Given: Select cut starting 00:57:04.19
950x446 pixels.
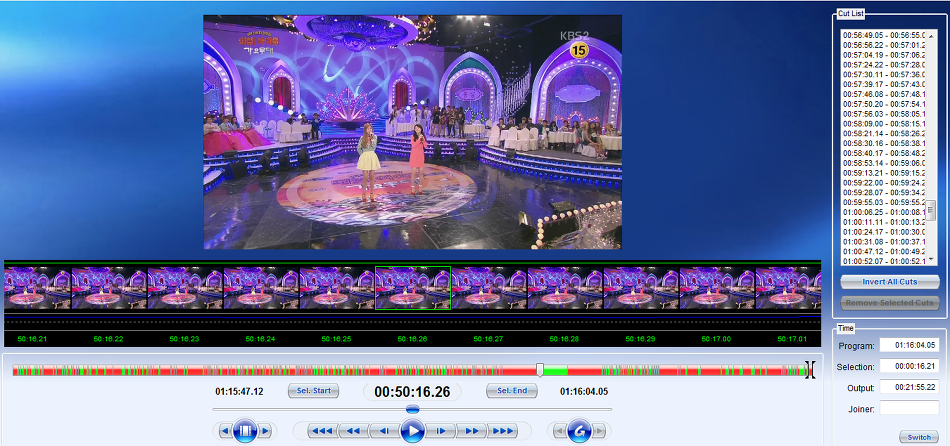Looking at the screenshot, I should point(883,55).
